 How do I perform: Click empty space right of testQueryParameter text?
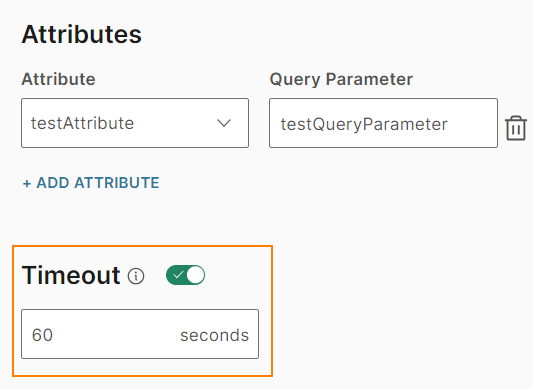(x=472, y=124)
